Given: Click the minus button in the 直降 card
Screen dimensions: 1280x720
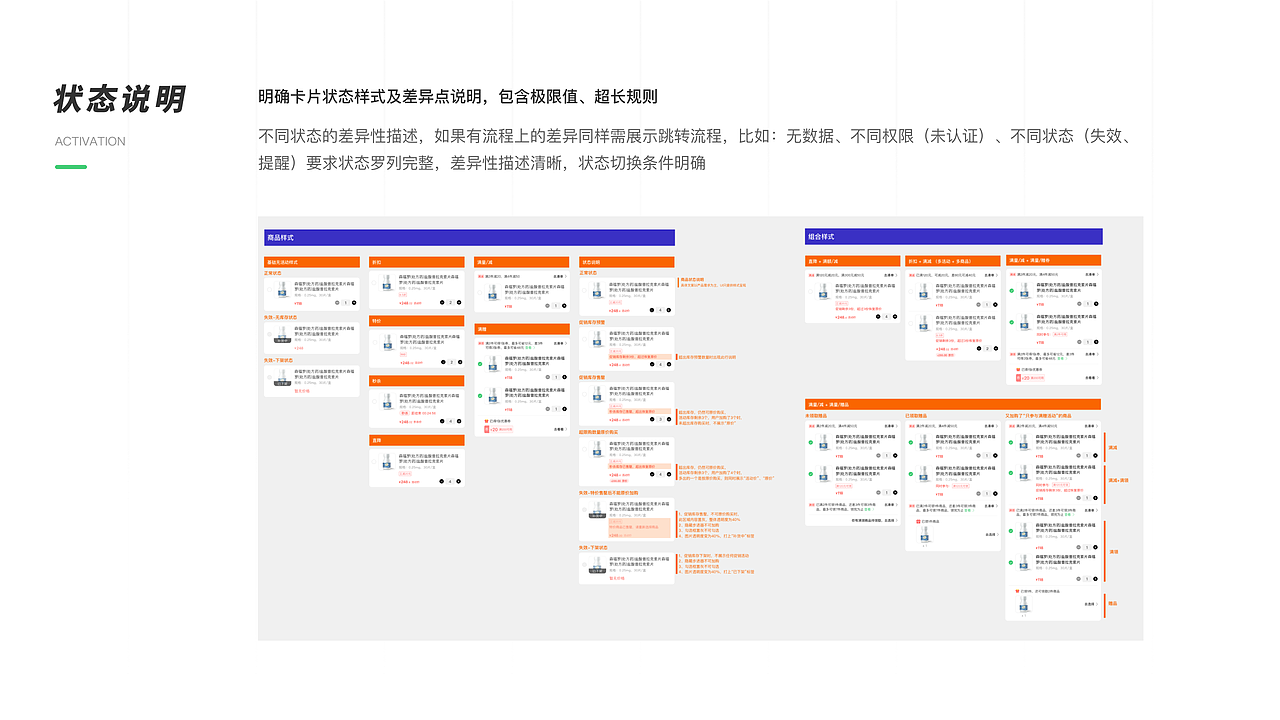Looking at the screenshot, I should coord(441,481).
